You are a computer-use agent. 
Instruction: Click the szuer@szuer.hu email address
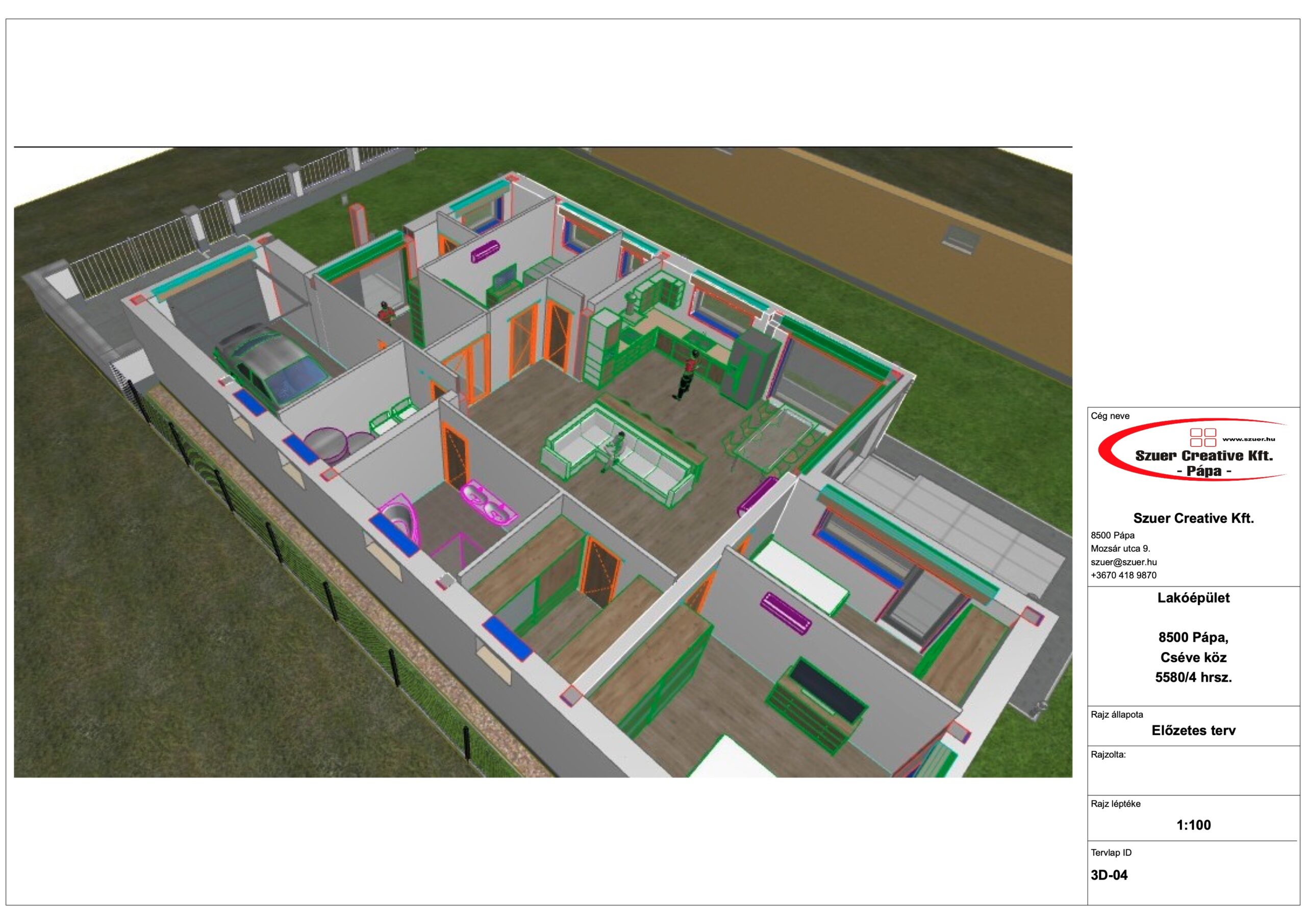pos(1123,562)
